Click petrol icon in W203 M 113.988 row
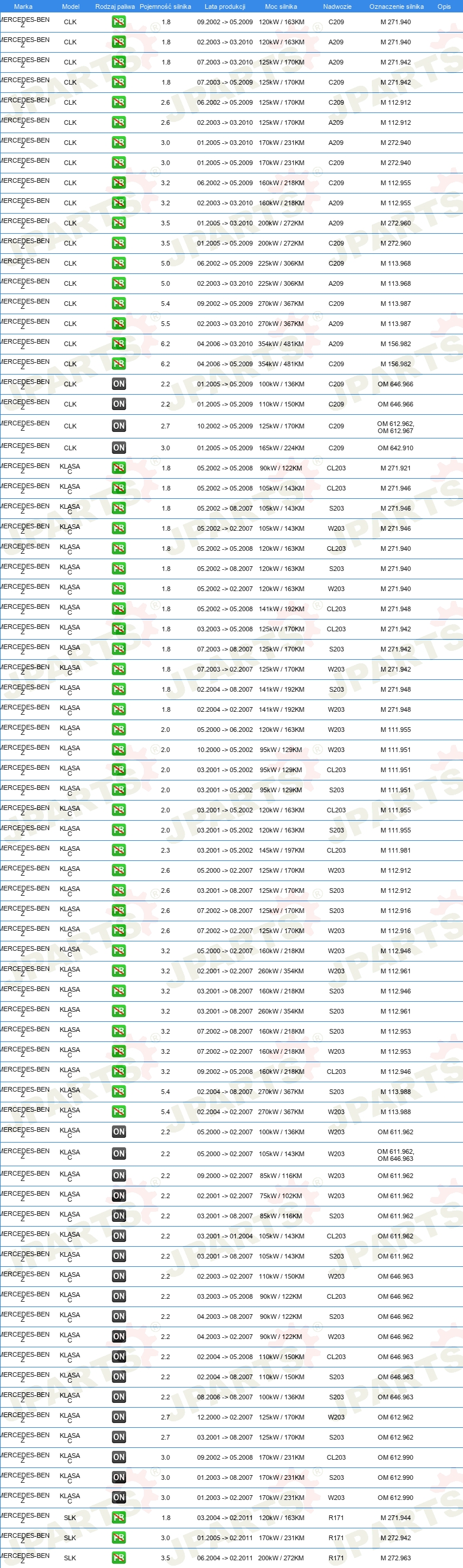The width and height of the screenshot is (463, 1568). (119, 1111)
